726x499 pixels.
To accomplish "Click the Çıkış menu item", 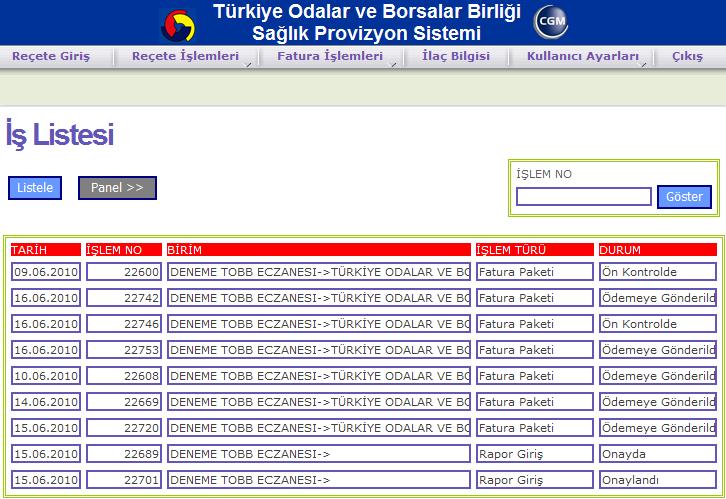I will coord(687,56).
